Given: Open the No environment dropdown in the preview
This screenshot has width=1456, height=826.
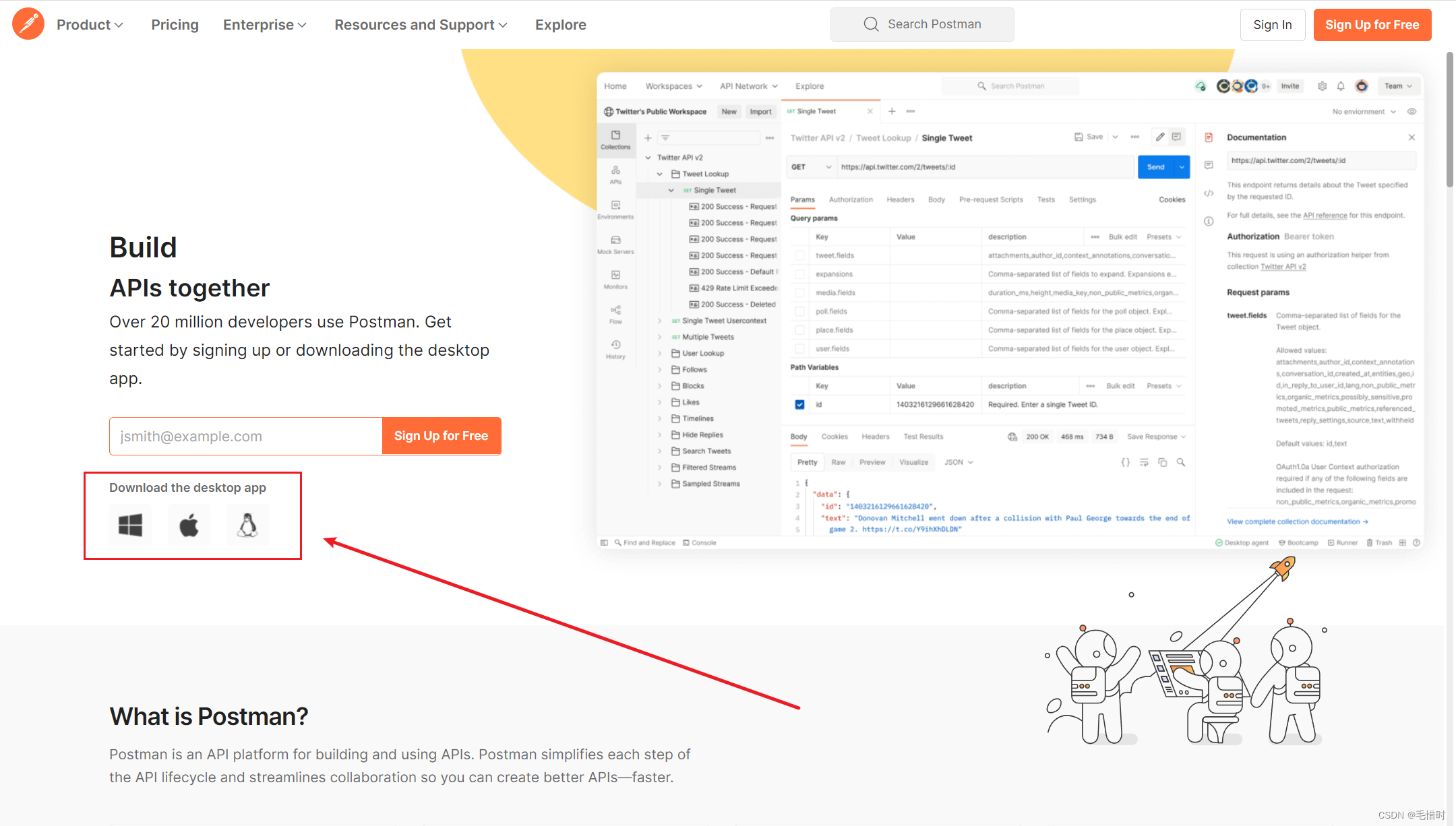Looking at the screenshot, I should (1364, 112).
